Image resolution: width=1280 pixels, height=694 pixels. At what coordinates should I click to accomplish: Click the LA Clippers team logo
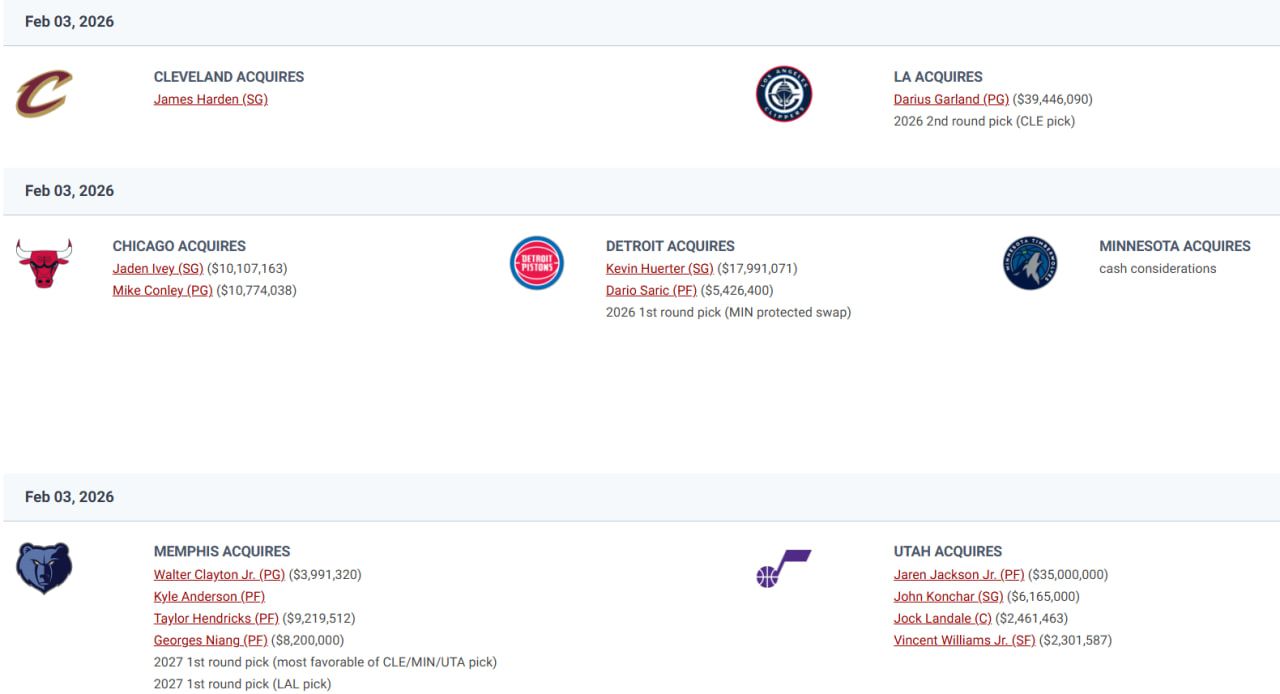(x=783, y=94)
